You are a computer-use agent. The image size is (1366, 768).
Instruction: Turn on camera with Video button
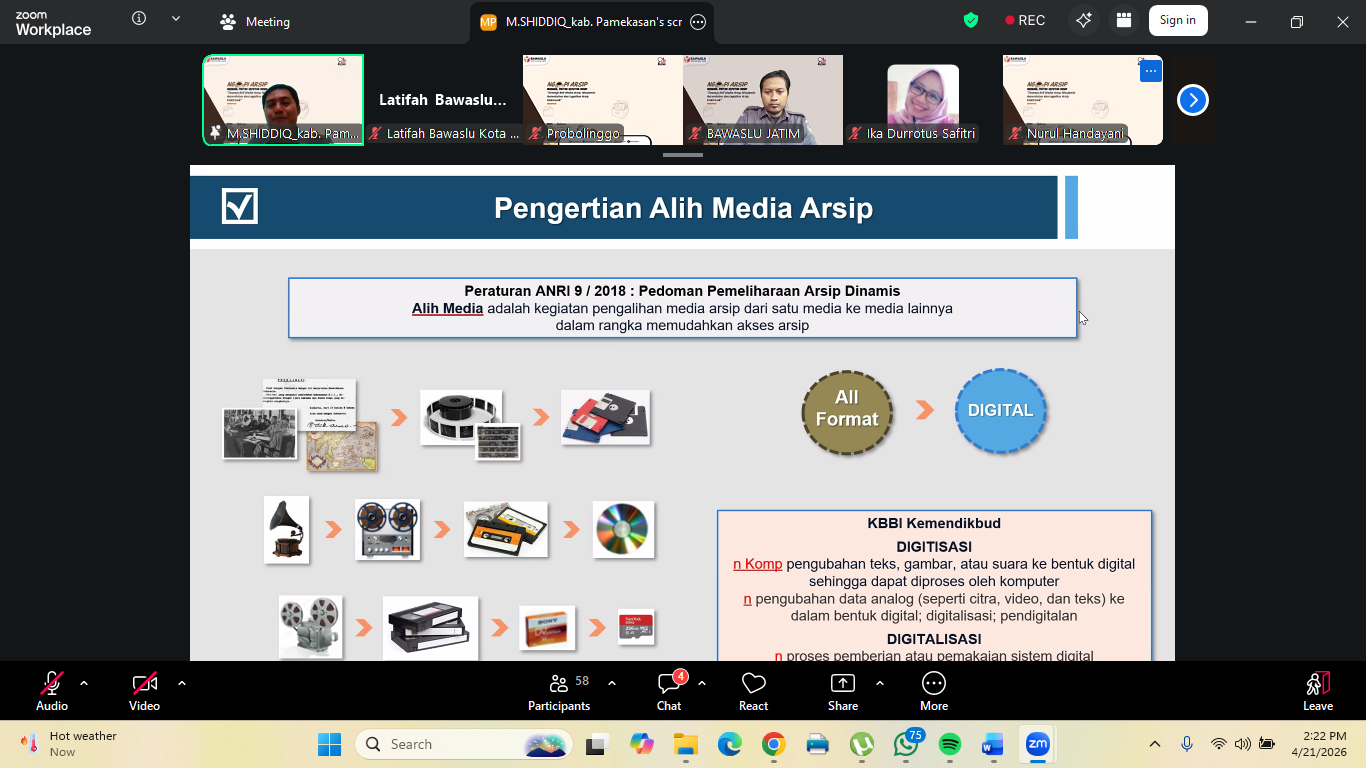tap(144, 691)
